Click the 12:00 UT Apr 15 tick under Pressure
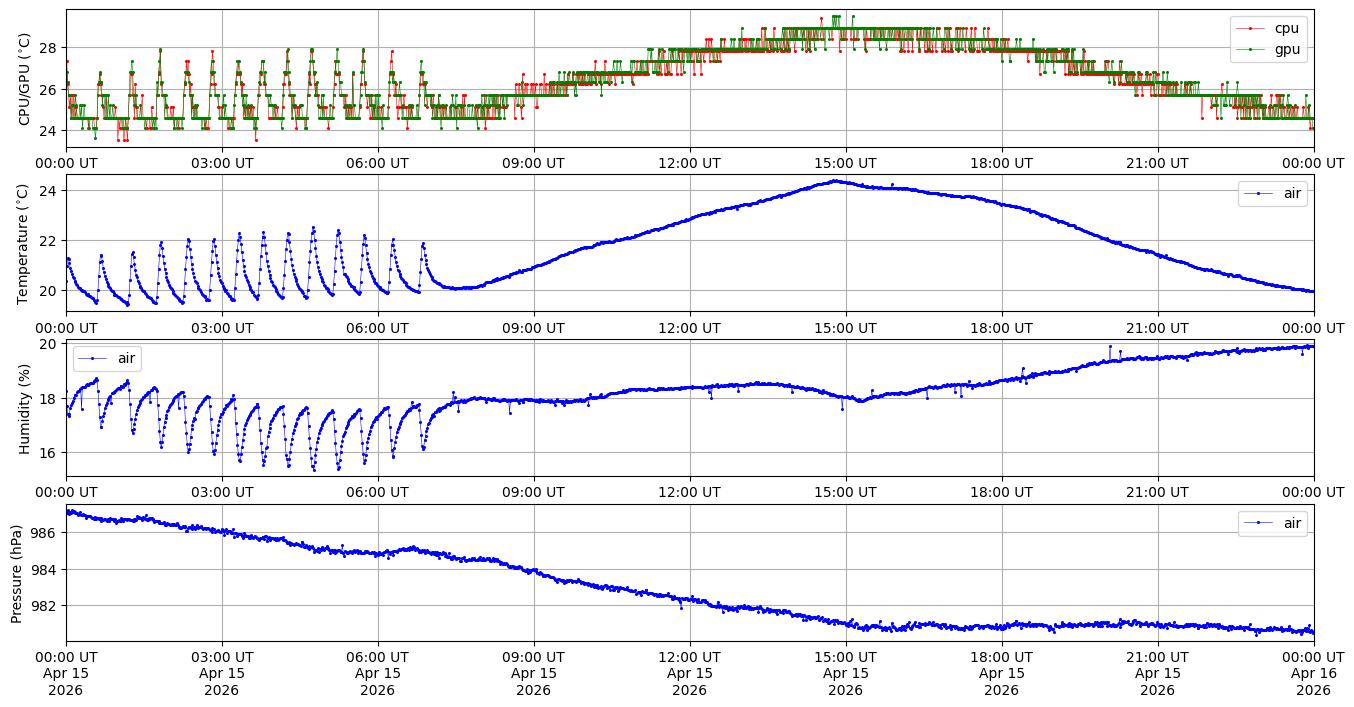This screenshot has width=1354, height=707. [x=690, y=674]
